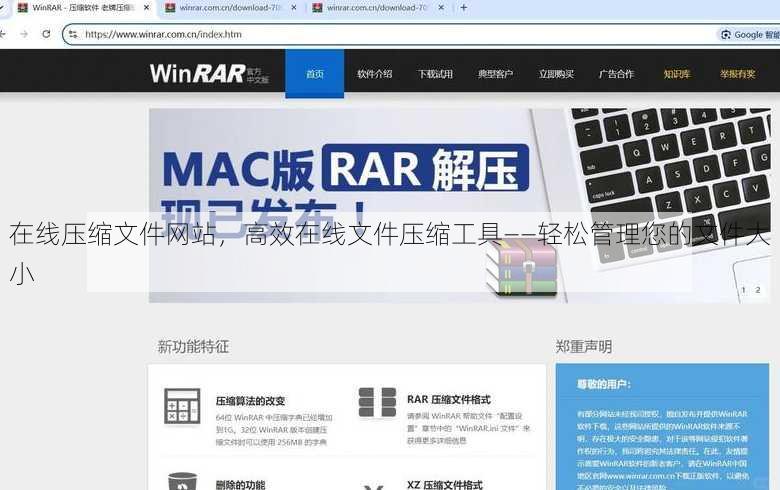780x490 pixels.
Task: Click the archive blocks icon beside RAR 压缩文件格式
Action: point(377,402)
